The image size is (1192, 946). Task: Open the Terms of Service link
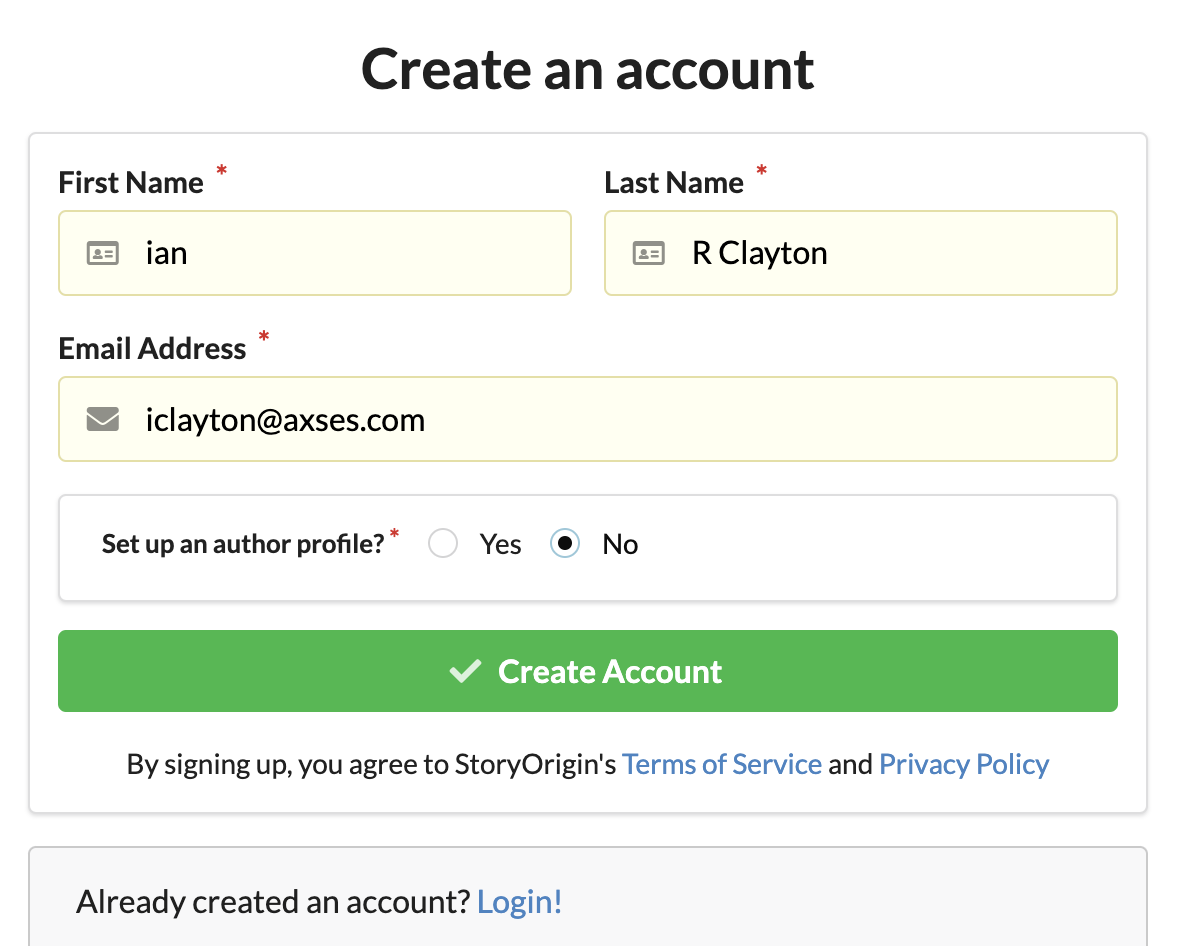click(722, 765)
